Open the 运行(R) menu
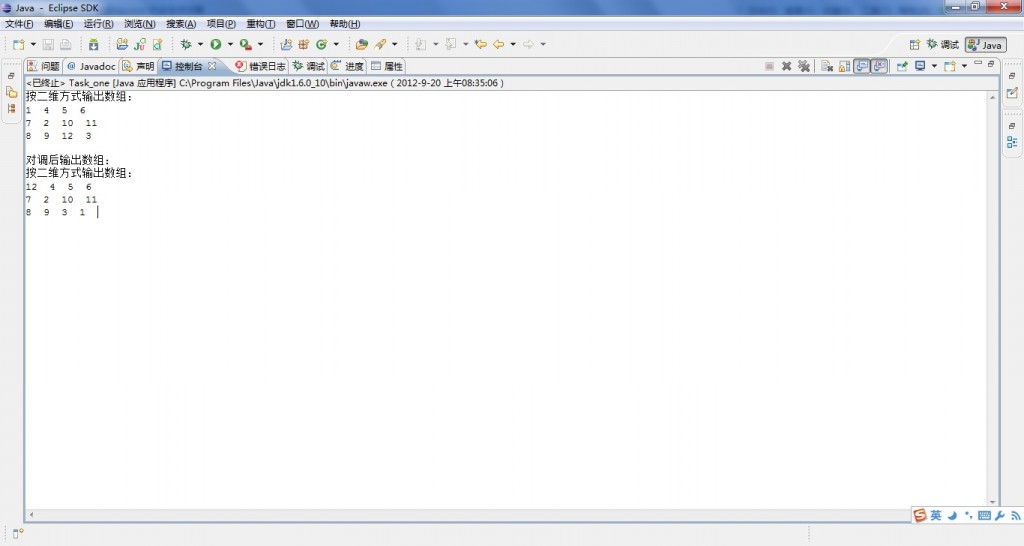The image size is (1024, 546). (x=98, y=24)
